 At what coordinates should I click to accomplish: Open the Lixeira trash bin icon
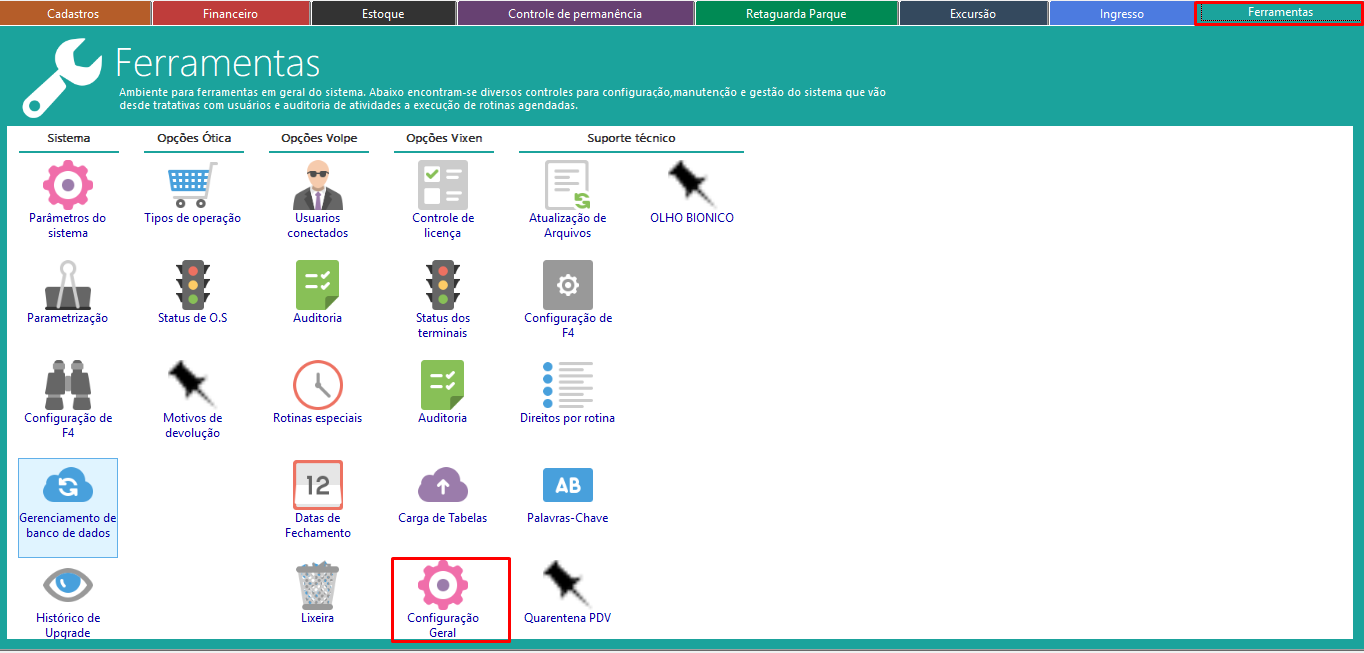coord(317,585)
